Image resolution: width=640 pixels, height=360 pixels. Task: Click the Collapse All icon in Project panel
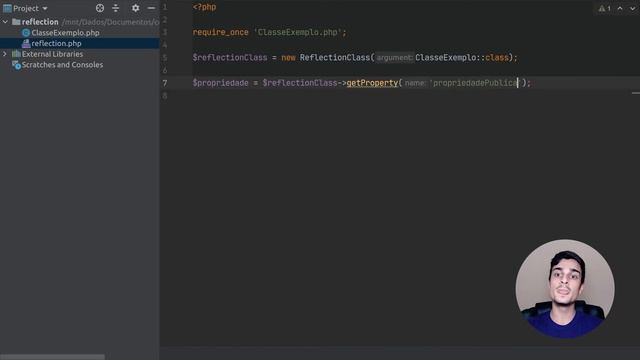tap(116, 8)
